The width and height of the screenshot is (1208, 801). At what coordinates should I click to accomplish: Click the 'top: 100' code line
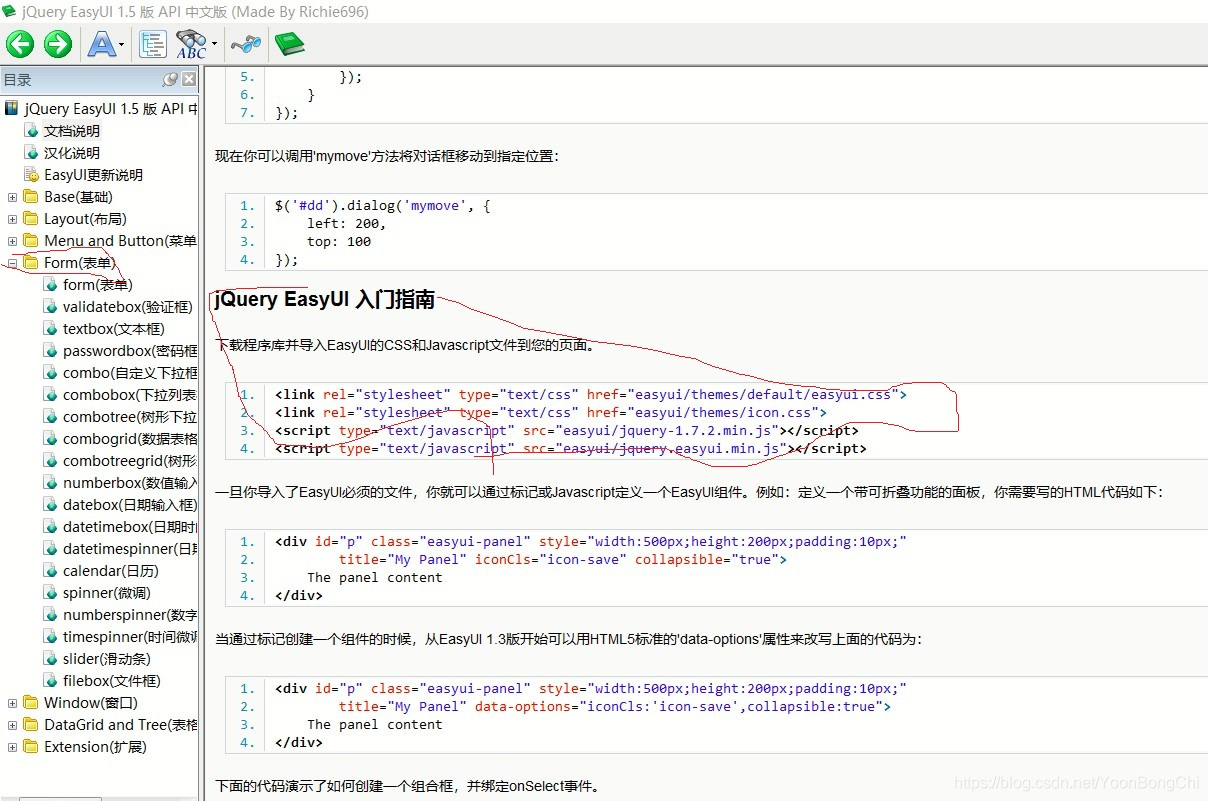click(339, 242)
